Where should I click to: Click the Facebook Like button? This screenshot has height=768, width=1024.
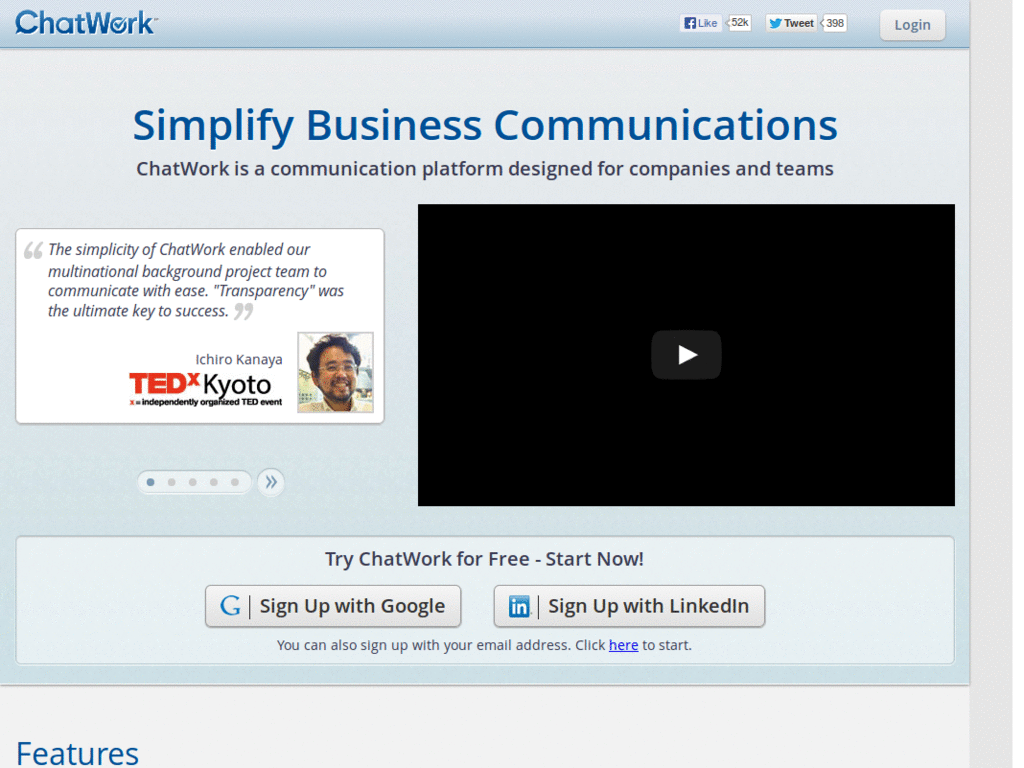700,24
